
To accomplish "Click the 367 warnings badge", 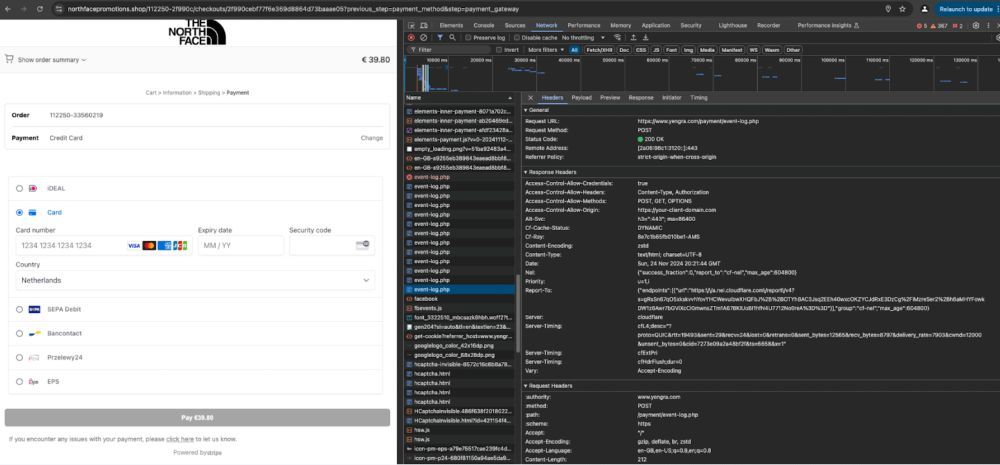I will [x=939, y=26].
